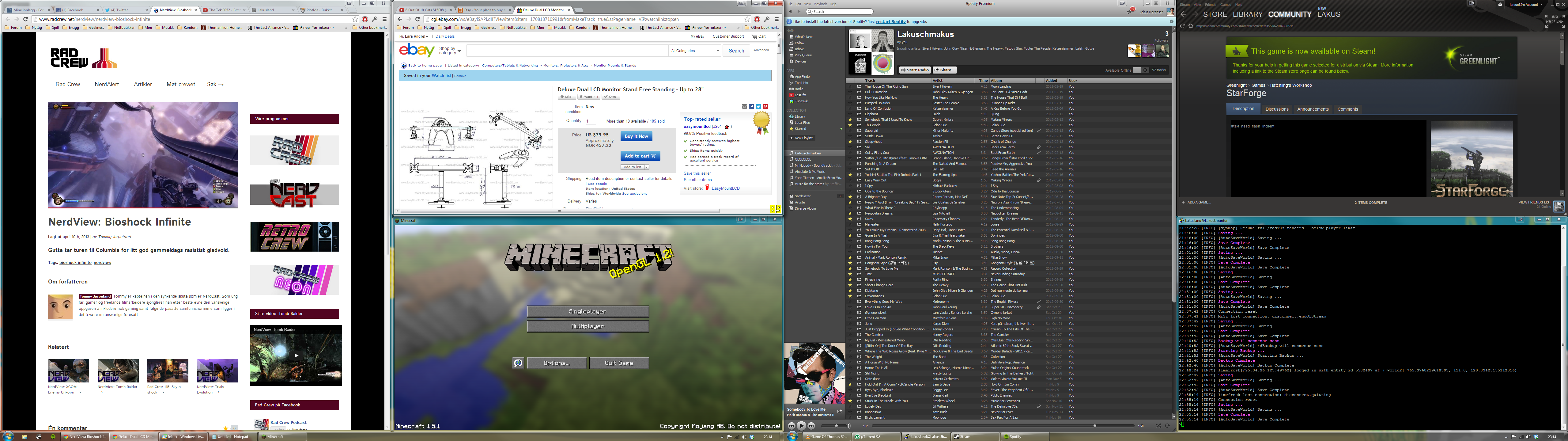The image size is (1568, 441).
Task: Share eBay item via Facebook icon
Action: click(x=752, y=107)
